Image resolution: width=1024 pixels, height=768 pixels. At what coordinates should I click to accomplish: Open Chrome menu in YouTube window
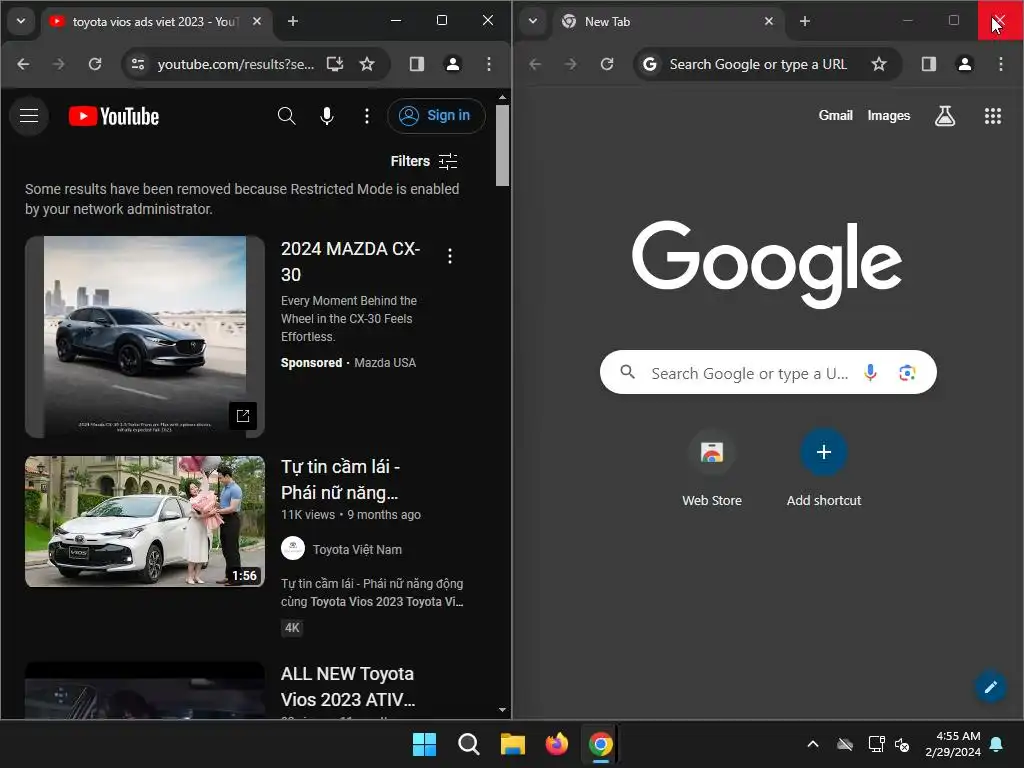pos(488,64)
